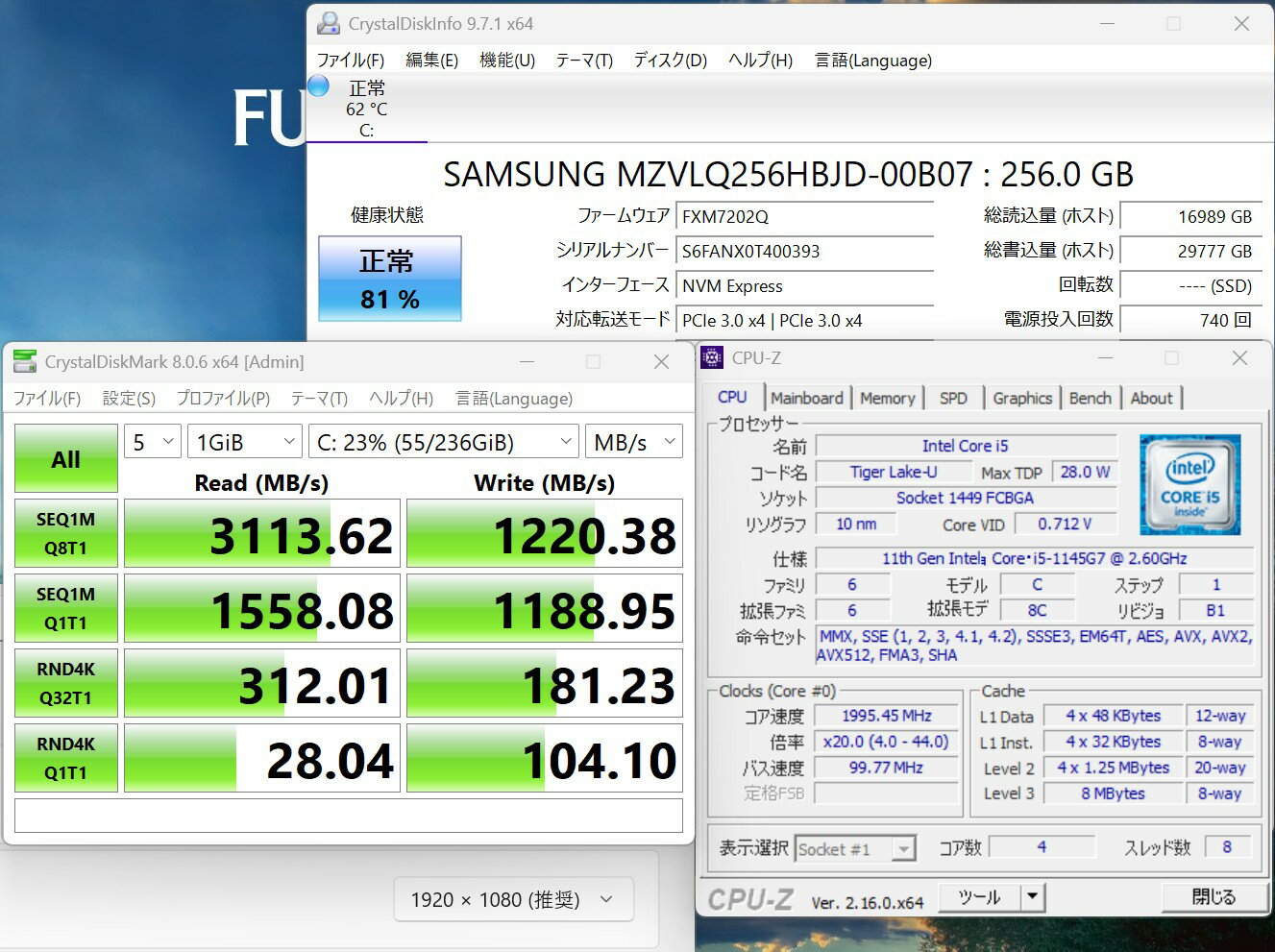
Task: Run the SEQ1M Q8T1 benchmark test
Action: tap(65, 534)
